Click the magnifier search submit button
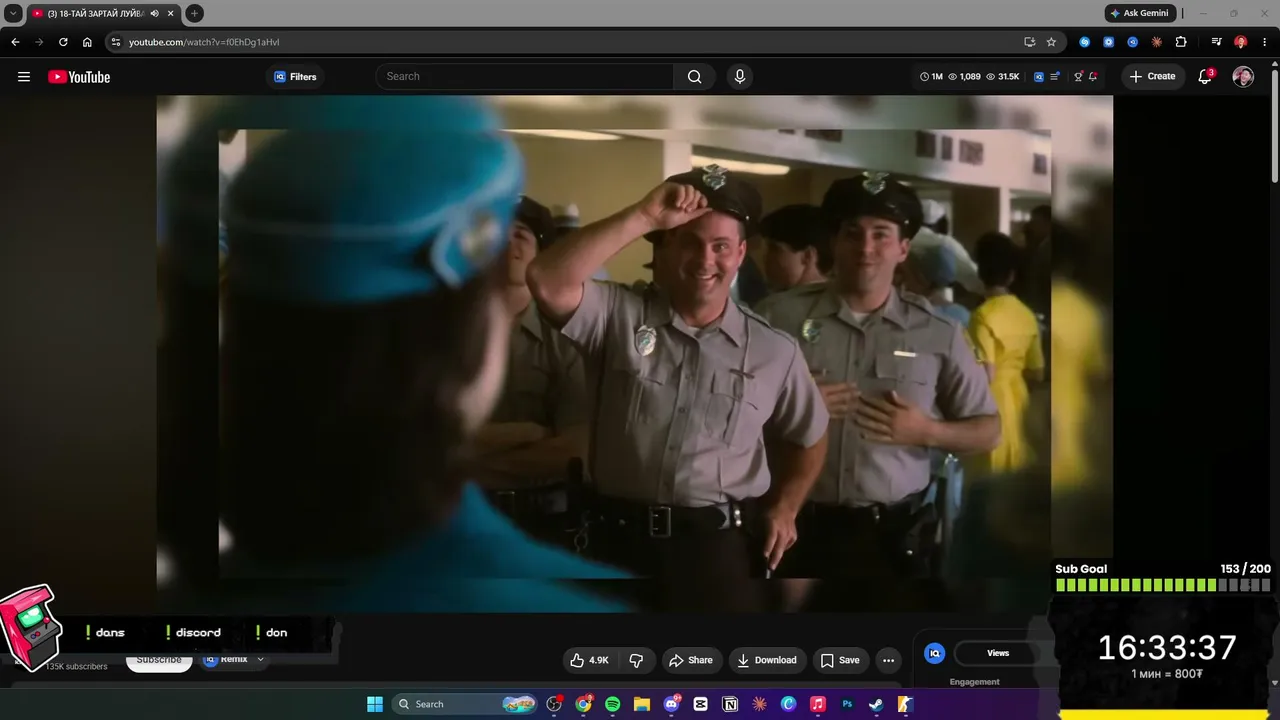Image resolution: width=1280 pixels, height=720 pixels. coord(695,77)
